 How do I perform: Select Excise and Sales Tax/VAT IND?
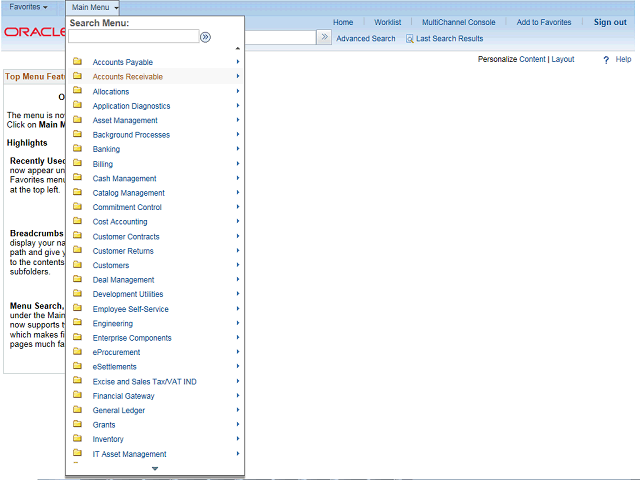[x=144, y=382]
